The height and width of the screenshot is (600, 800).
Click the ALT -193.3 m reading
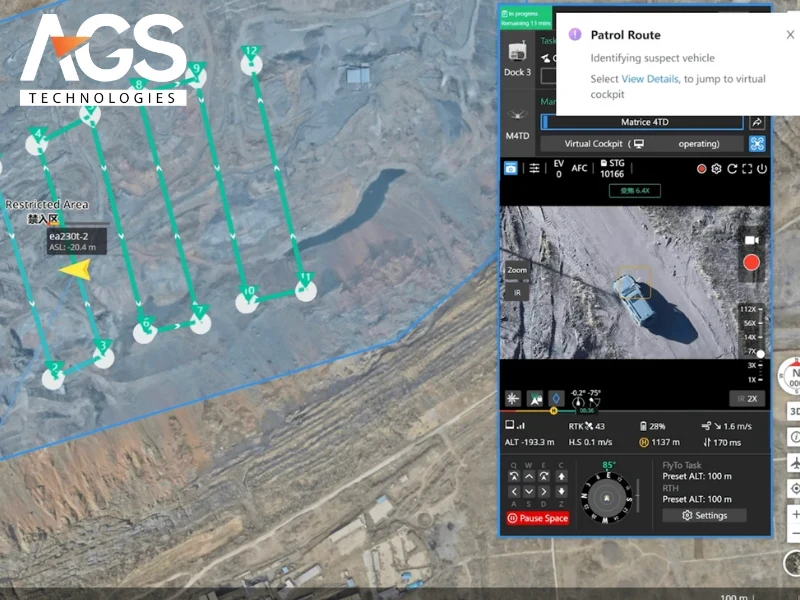pyautogui.click(x=529, y=442)
